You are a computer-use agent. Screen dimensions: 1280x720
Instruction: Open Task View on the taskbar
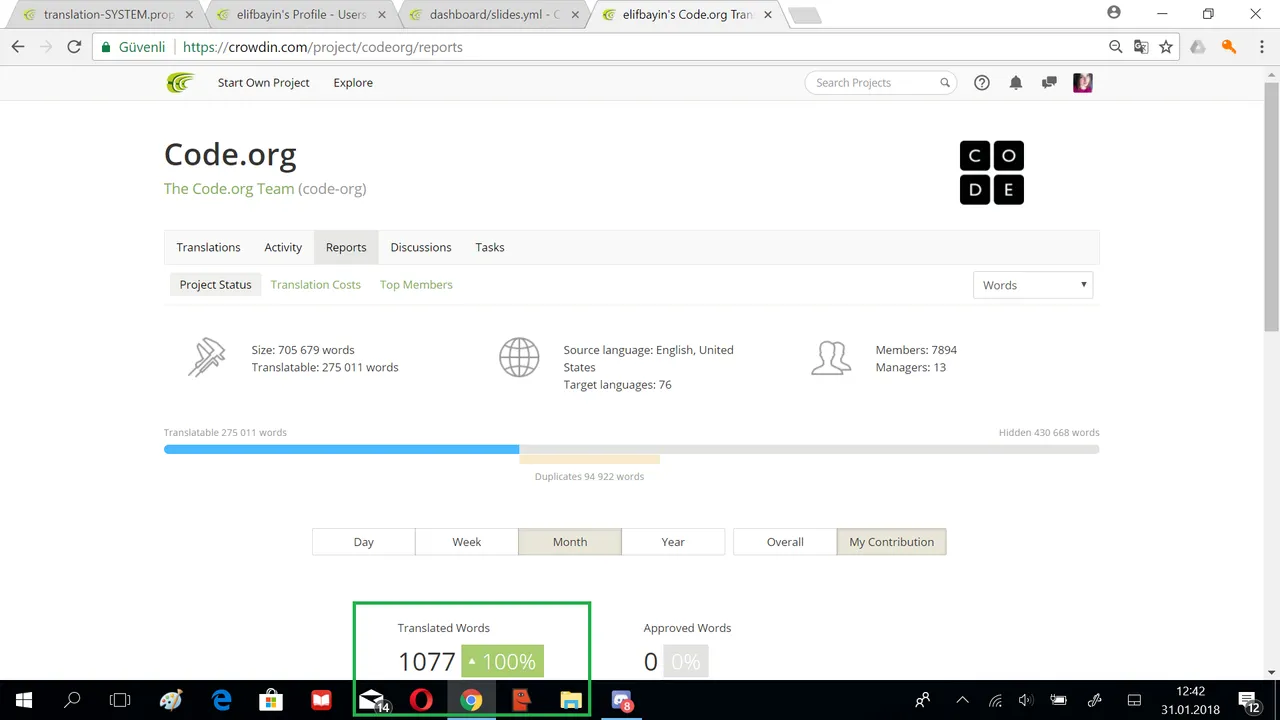point(120,700)
